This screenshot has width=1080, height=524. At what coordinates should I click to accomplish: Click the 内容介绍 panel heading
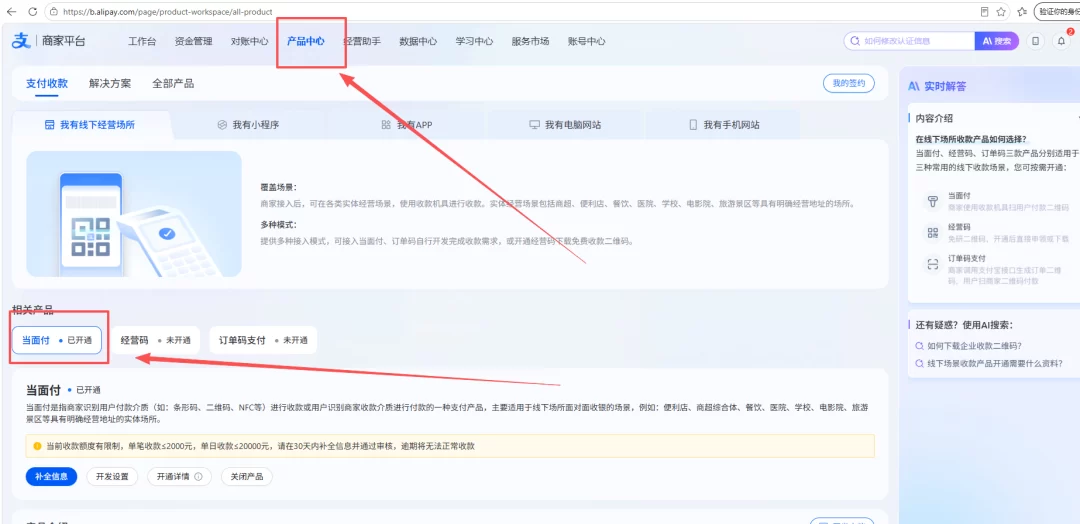934,118
